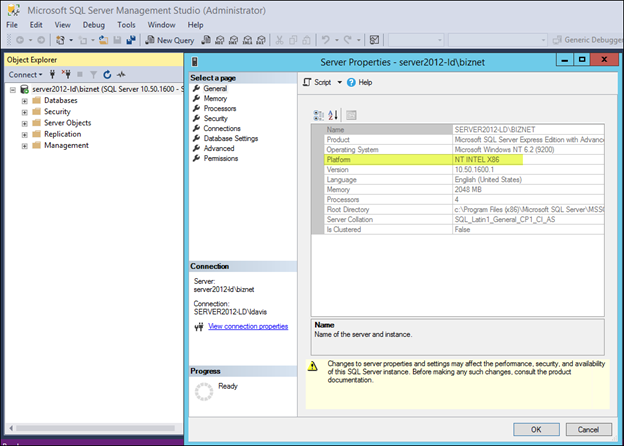
Task: Open the second empty toolbar combo box
Action: (497, 40)
